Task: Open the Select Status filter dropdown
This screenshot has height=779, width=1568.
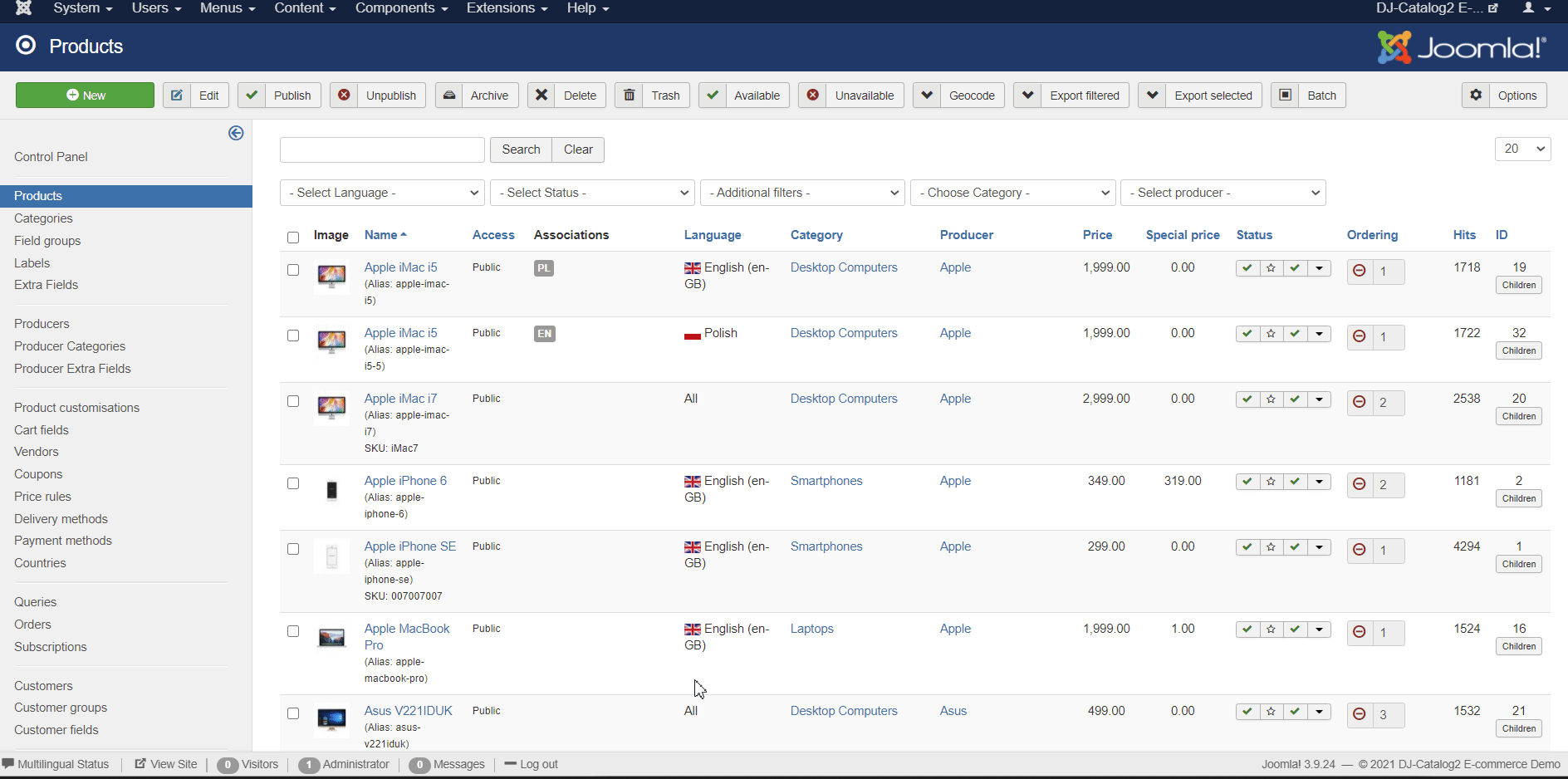Action: (592, 193)
